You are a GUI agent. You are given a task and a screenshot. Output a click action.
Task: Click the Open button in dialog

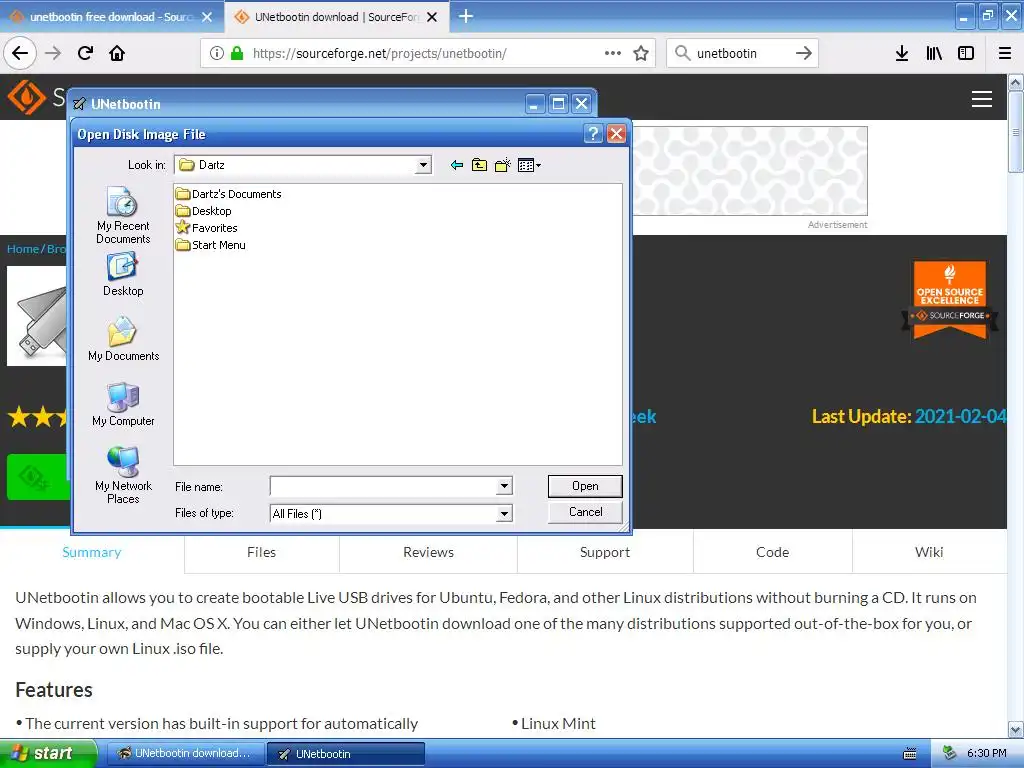(x=585, y=486)
